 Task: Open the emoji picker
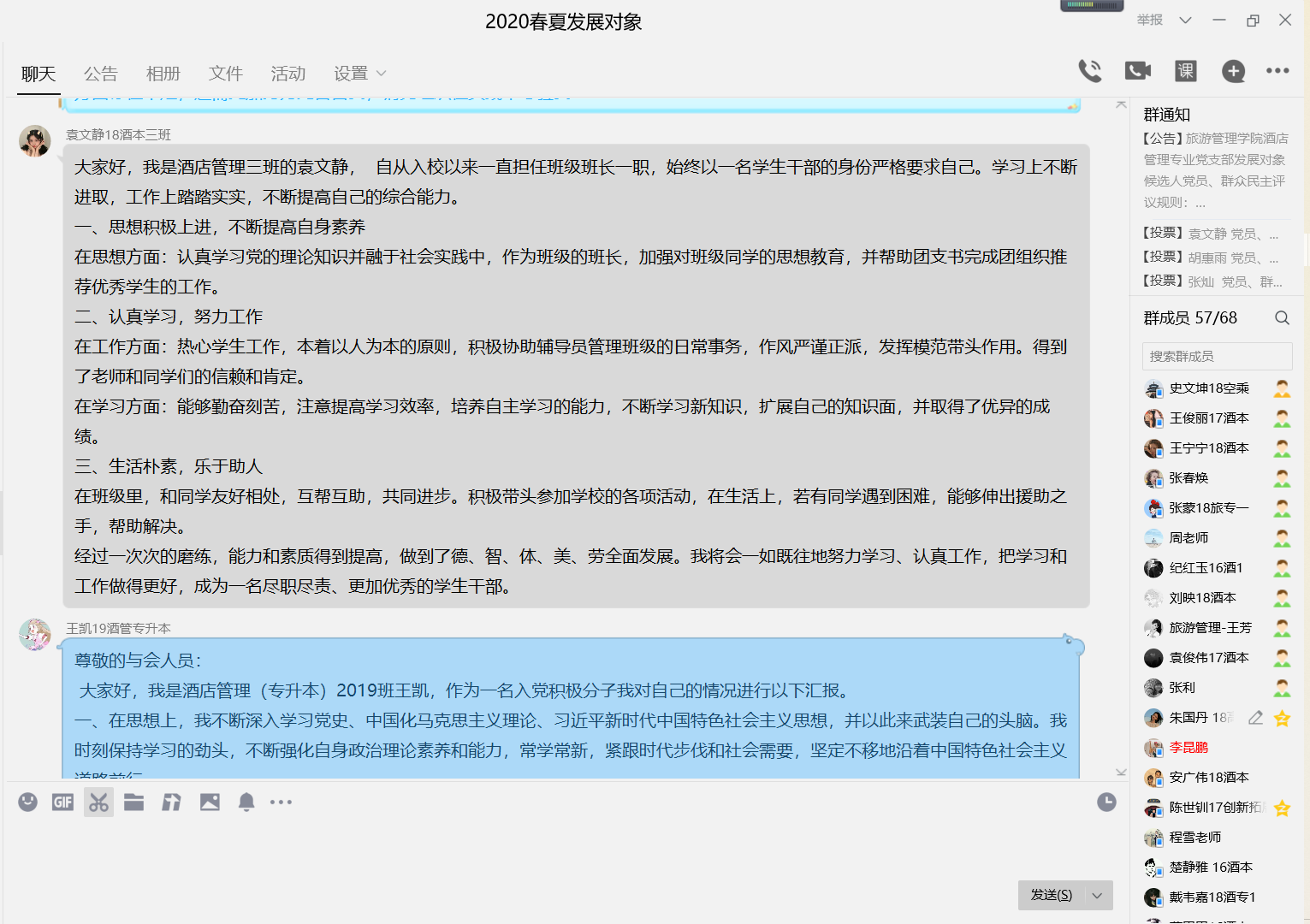click(28, 802)
